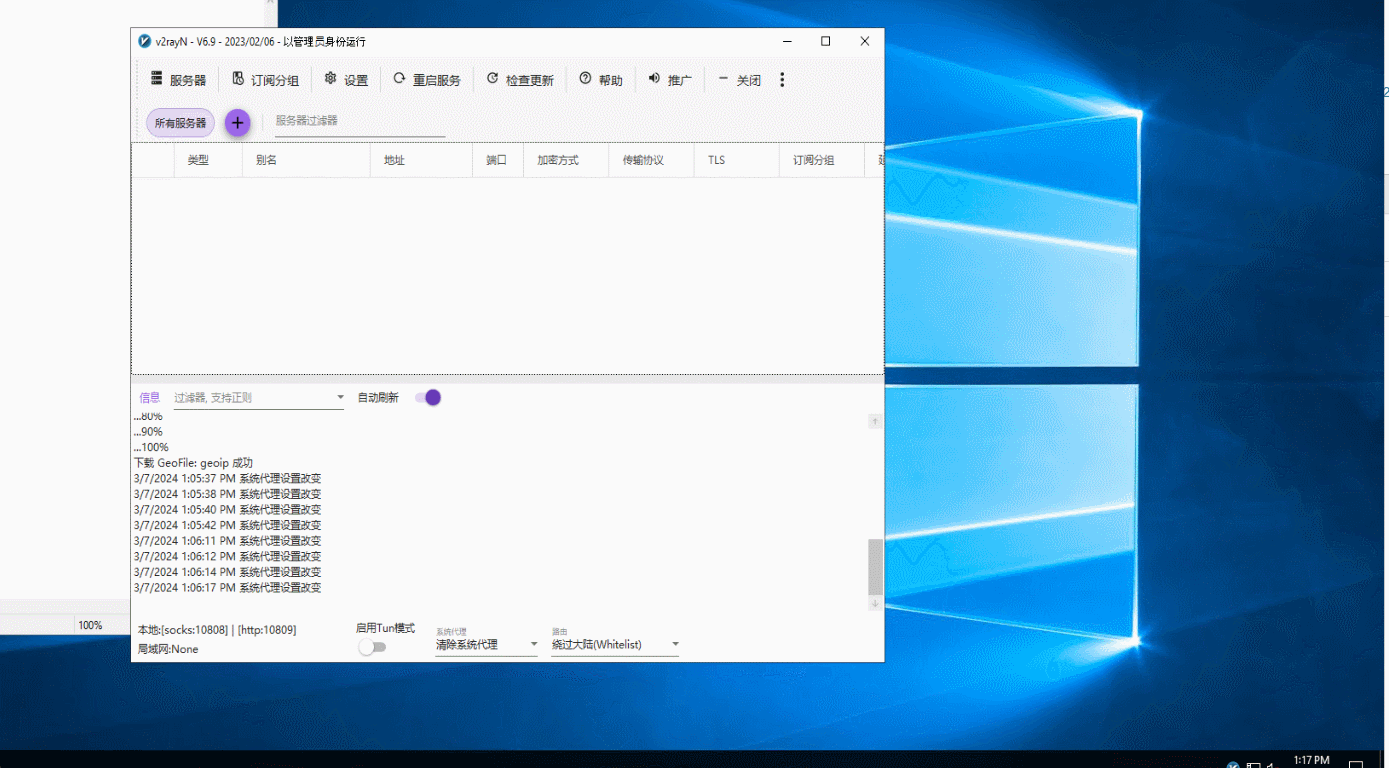Screen dimensions: 1389x768
Task: Toggle the auto refresh (自动刷新) switch
Action: (x=428, y=398)
